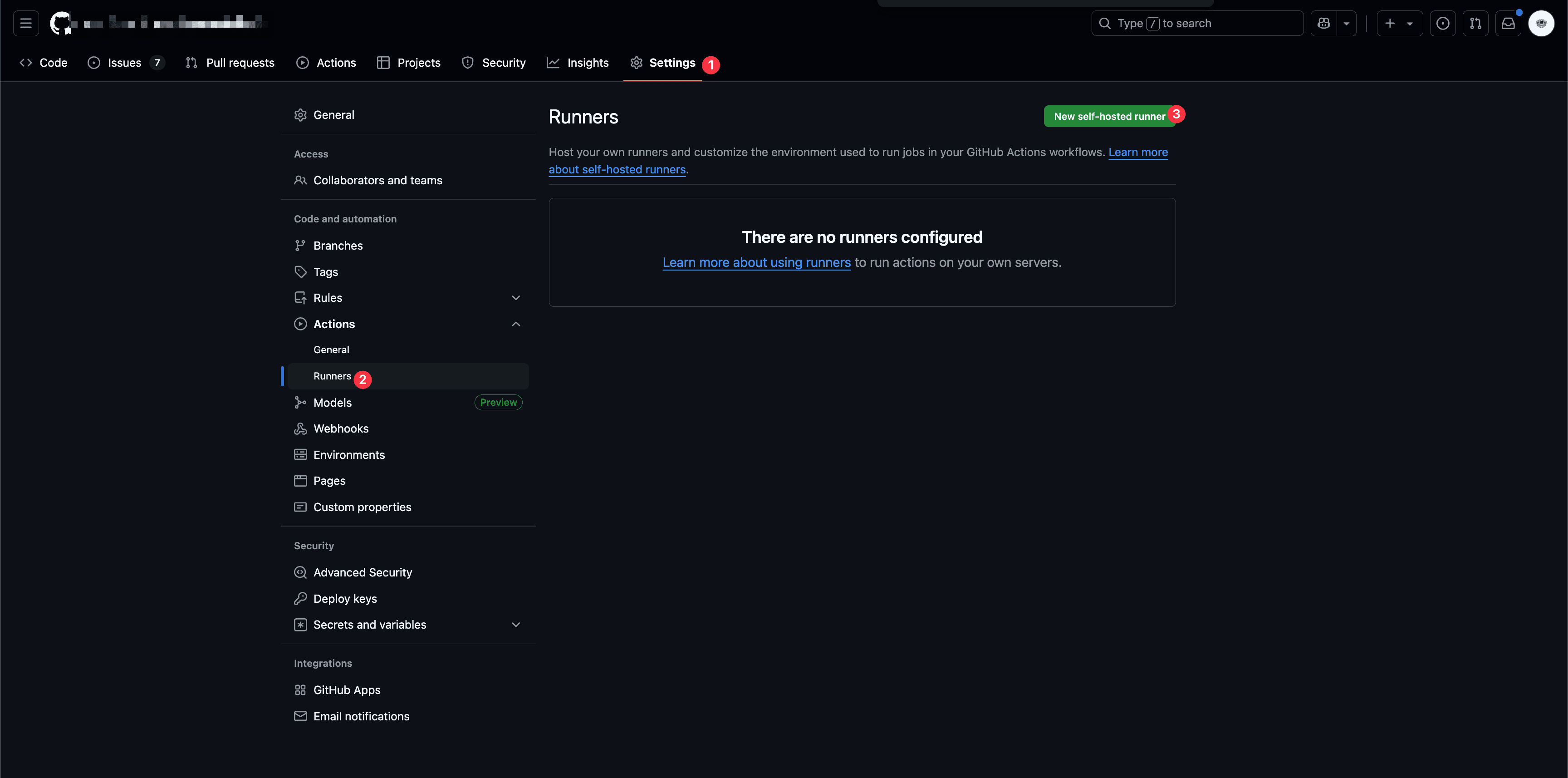Open Deploy keys settings

coord(408,598)
